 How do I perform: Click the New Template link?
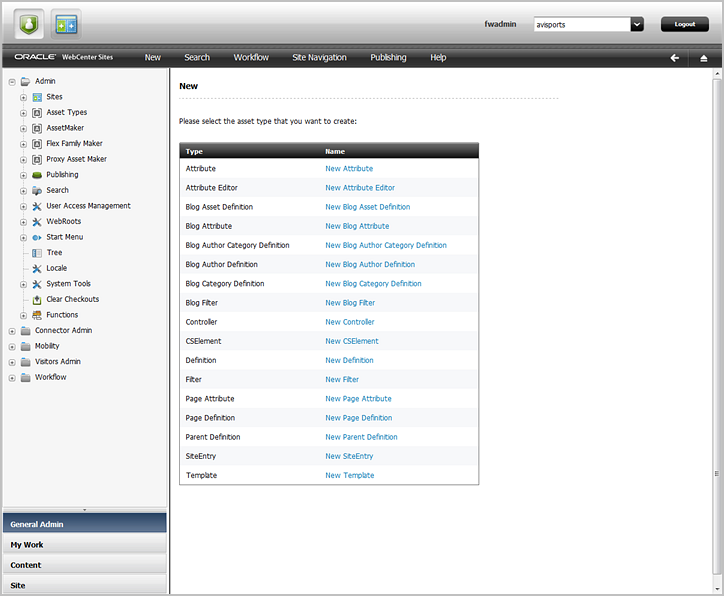pos(350,476)
